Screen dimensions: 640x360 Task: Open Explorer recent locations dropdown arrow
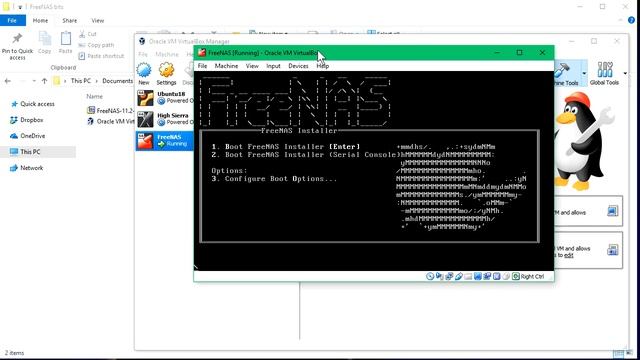(x=34, y=81)
